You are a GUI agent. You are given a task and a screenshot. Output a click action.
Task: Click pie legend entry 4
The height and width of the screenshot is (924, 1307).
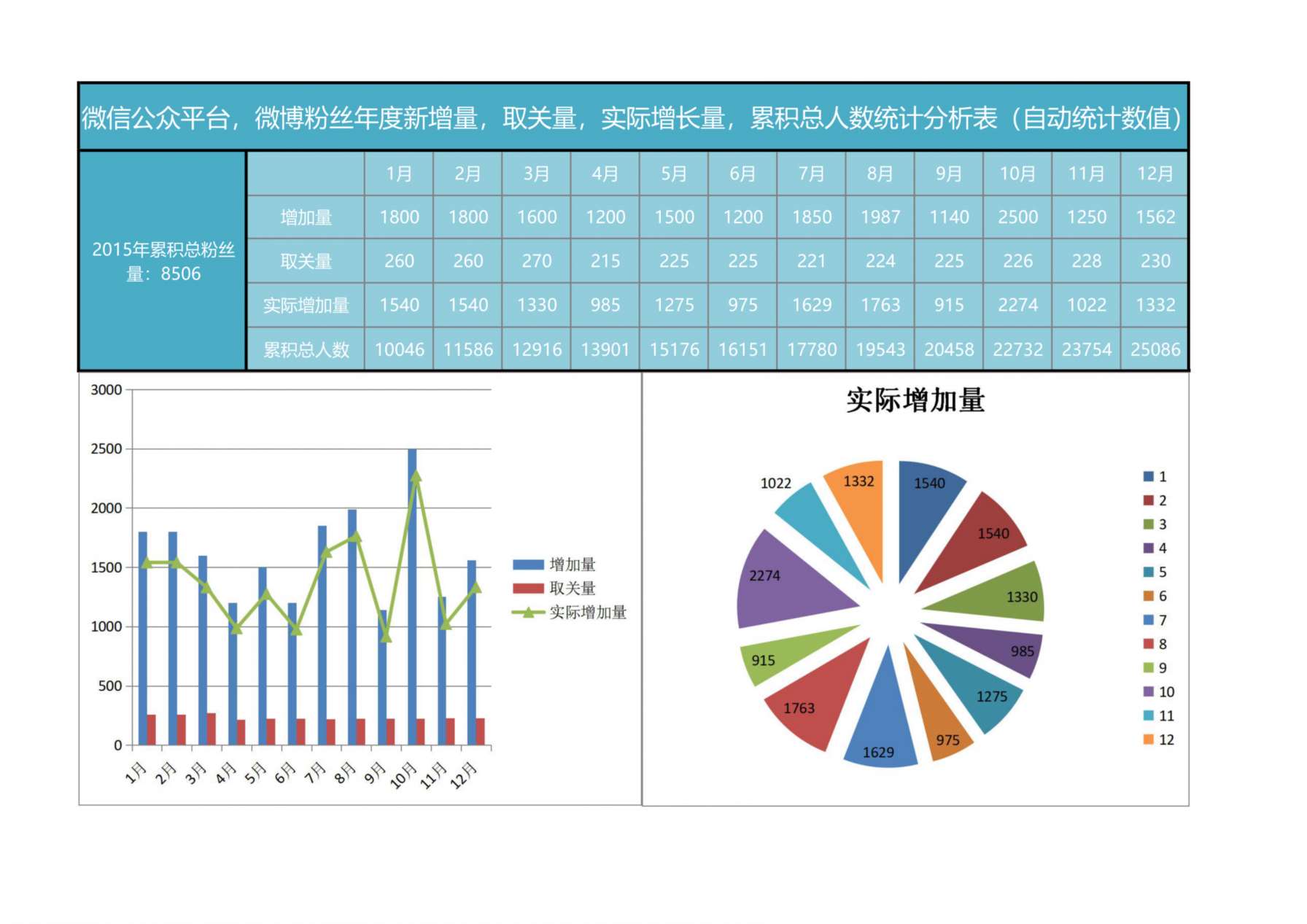pos(1155,548)
